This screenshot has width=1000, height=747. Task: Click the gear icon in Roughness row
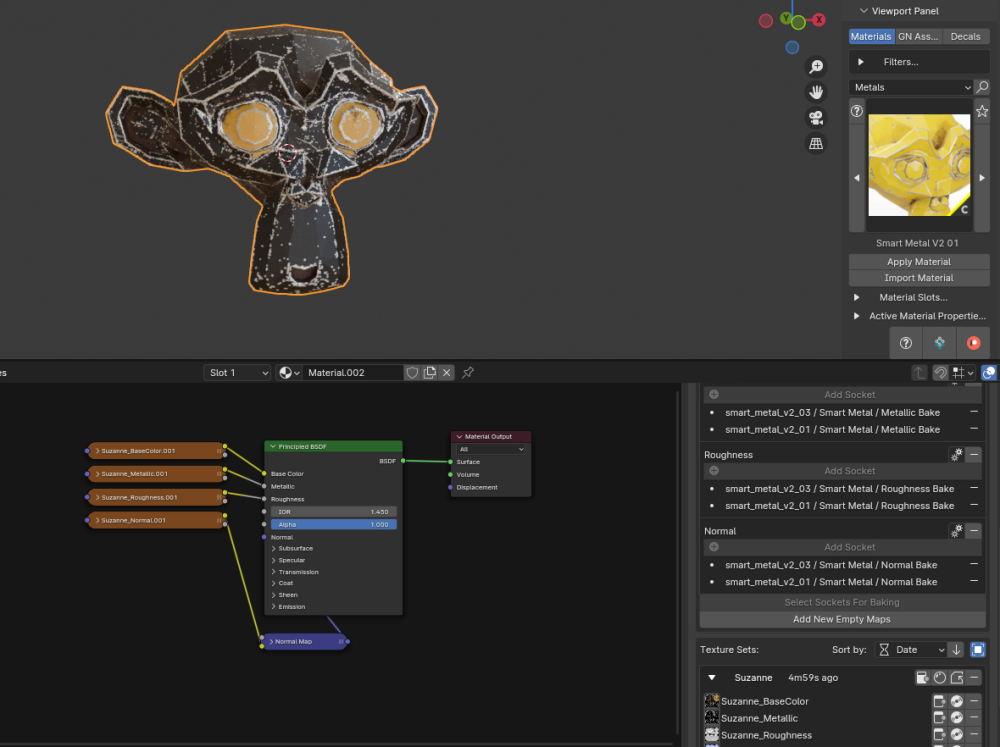point(956,455)
